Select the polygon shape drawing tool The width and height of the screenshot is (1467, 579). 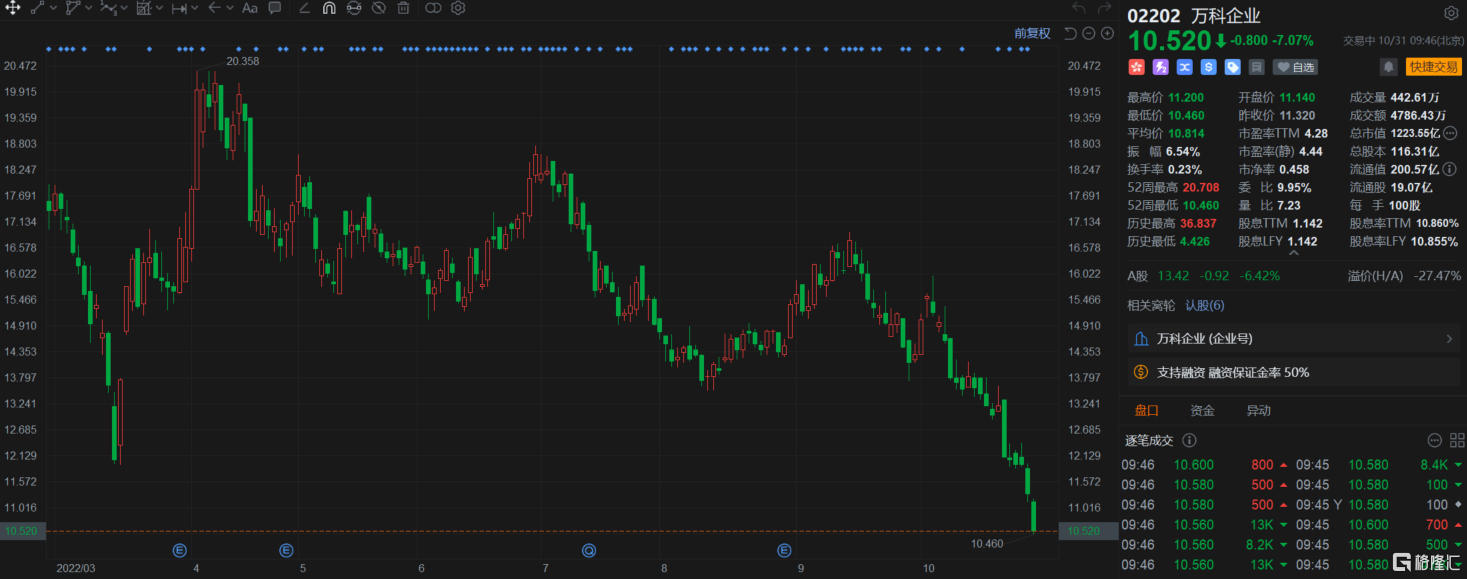tap(73, 8)
